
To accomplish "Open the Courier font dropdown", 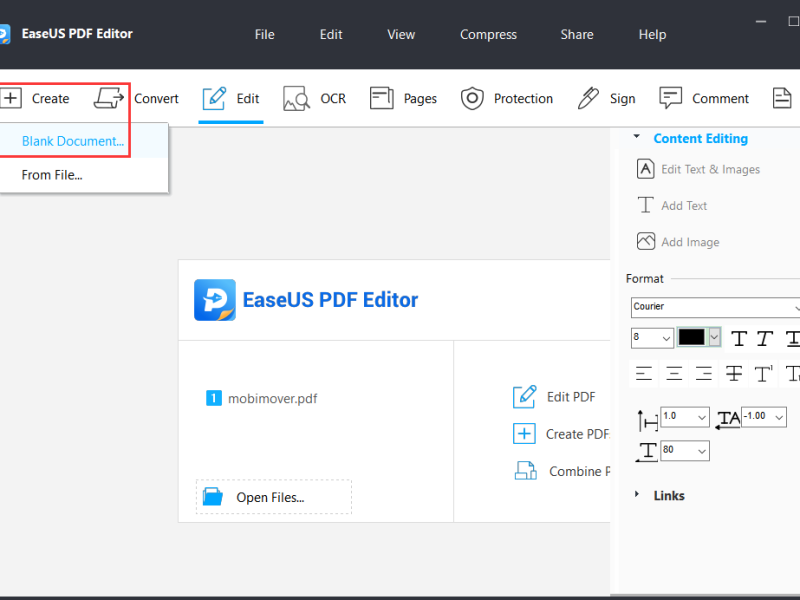I will (713, 307).
